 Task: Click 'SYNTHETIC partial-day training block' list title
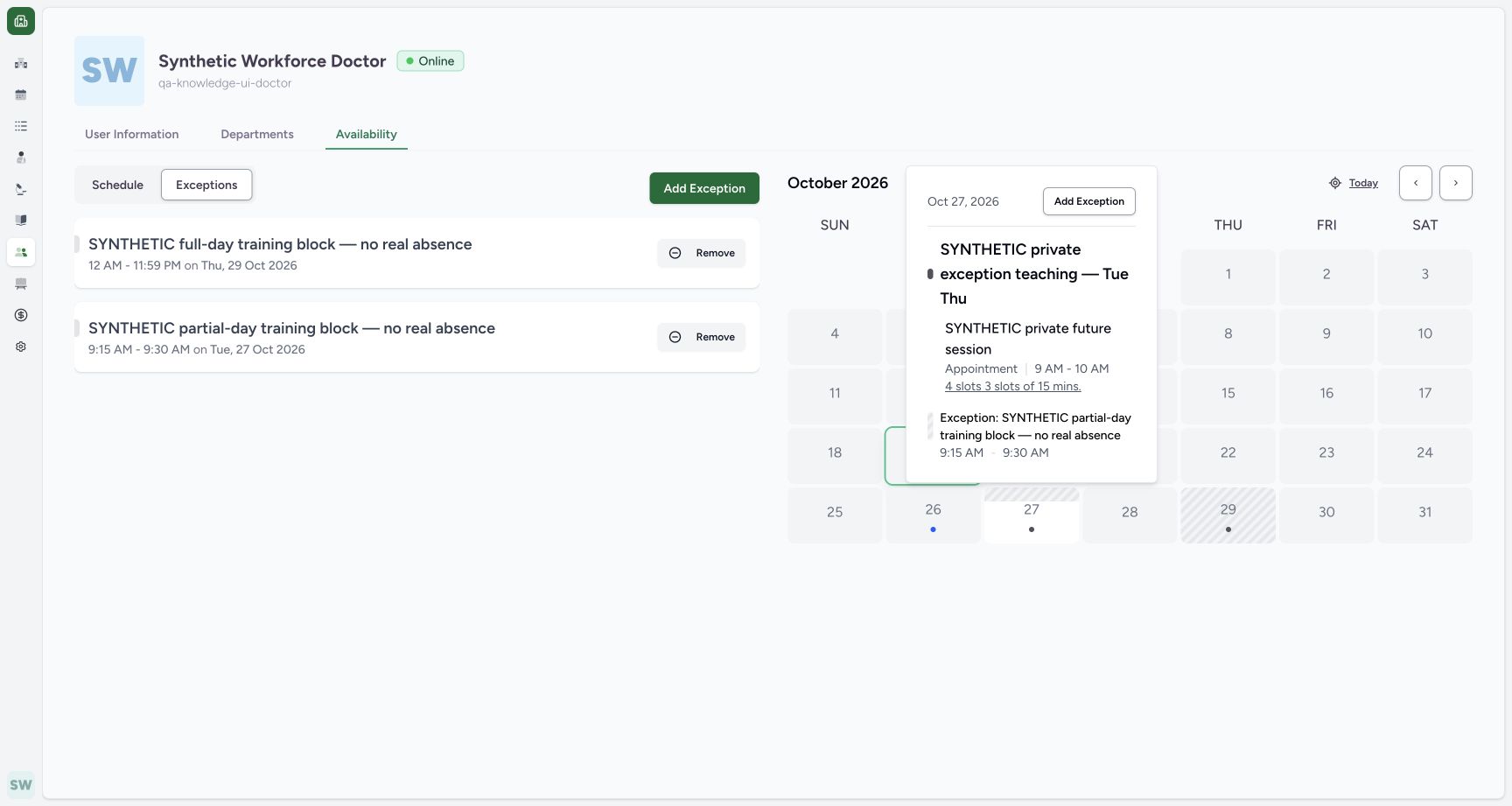point(291,328)
